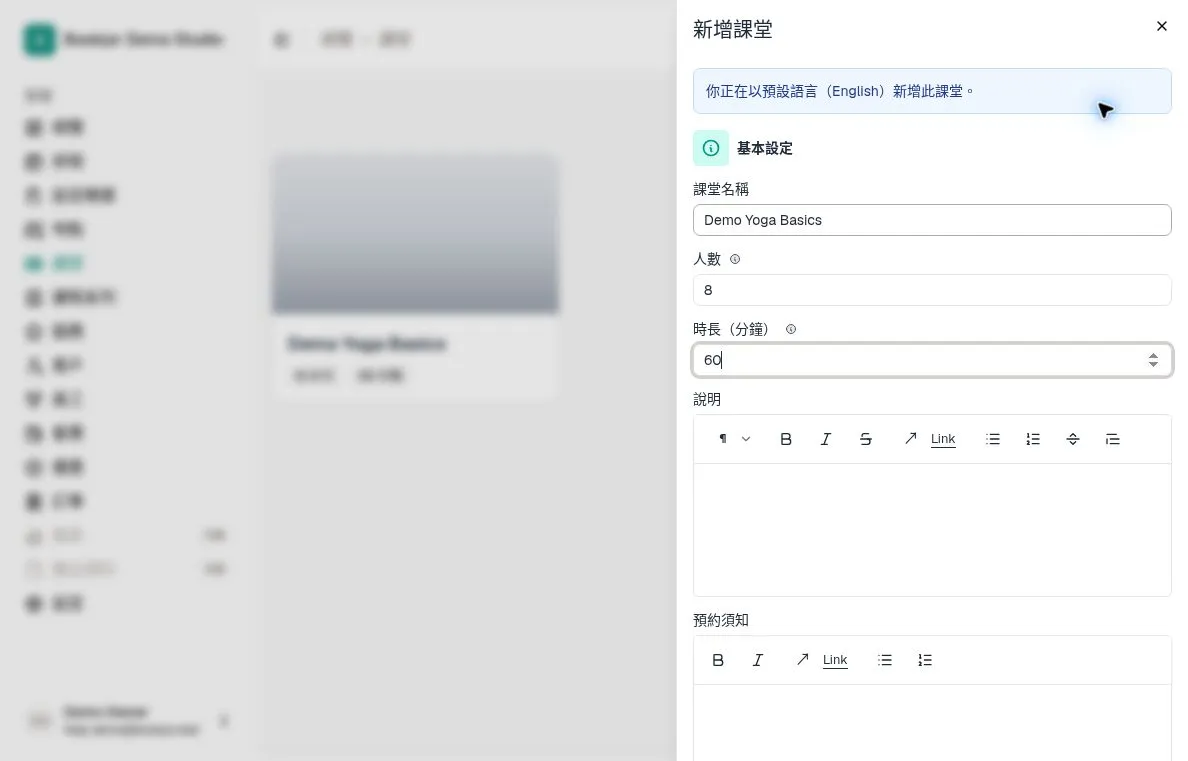Insert Link in 說明 editor toolbar

click(930, 439)
